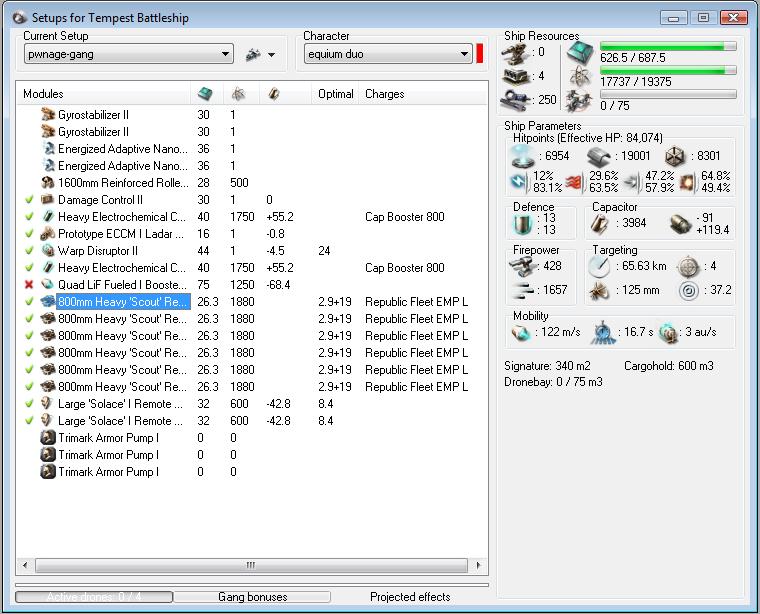Click the CPU usage progress bar
The height and width of the screenshot is (614, 760).
pos(668,46)
